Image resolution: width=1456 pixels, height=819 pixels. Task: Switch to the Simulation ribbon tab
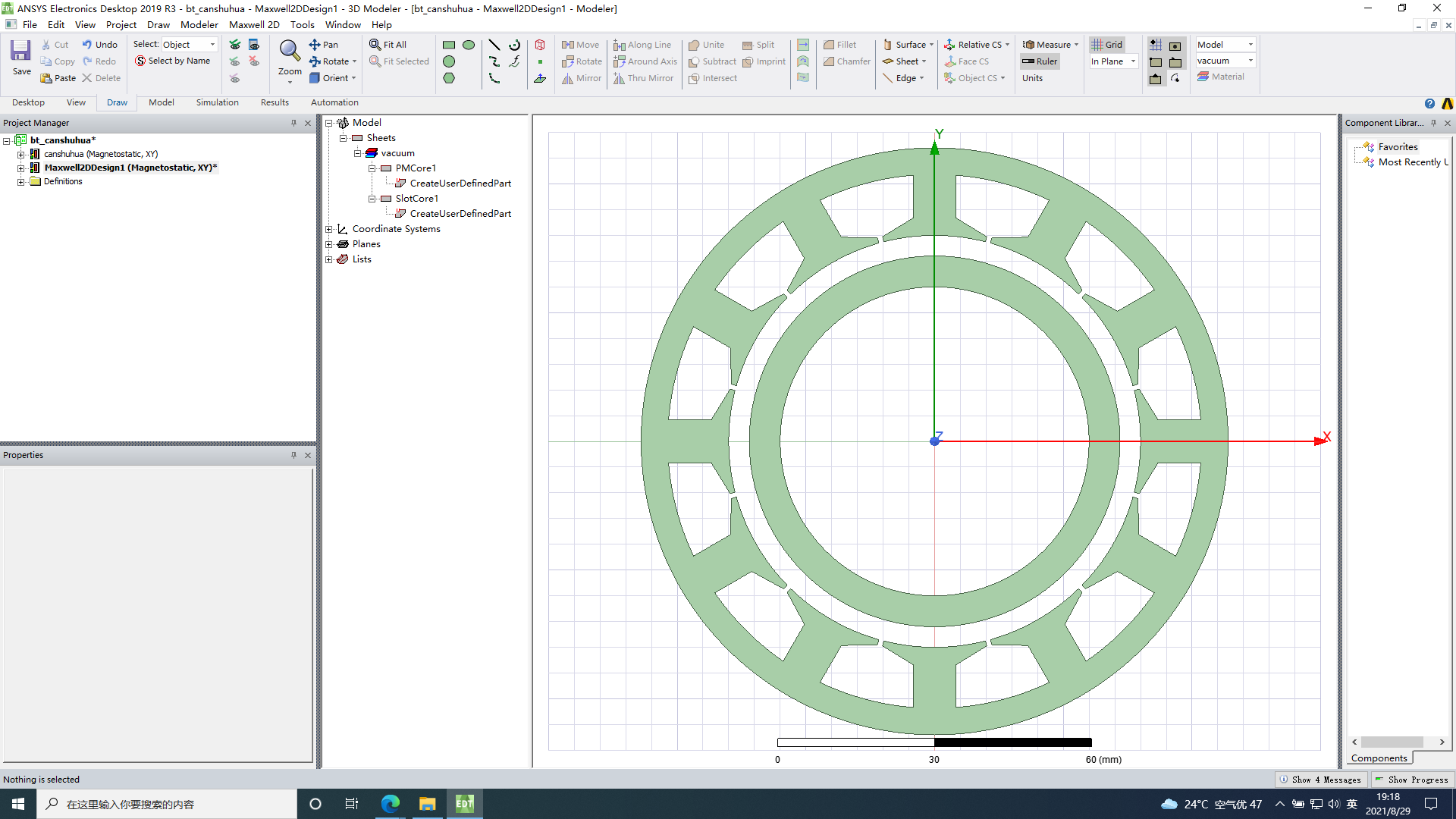click(217, 102)
